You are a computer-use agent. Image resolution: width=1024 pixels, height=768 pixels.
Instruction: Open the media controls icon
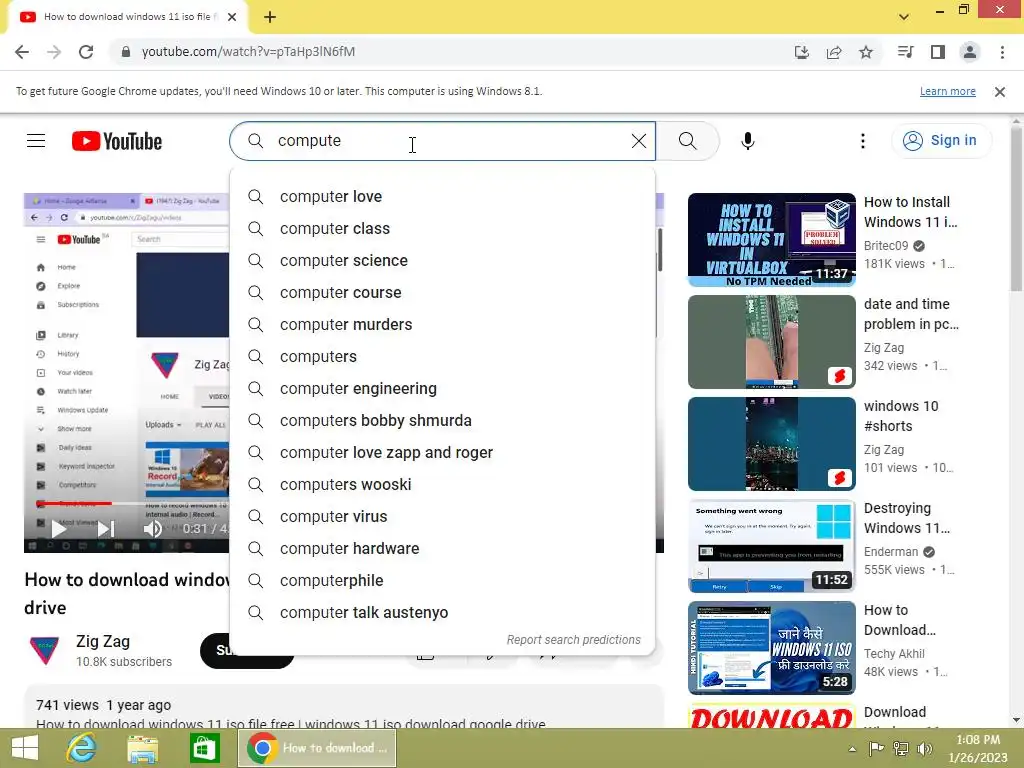(x=905, y=52)
